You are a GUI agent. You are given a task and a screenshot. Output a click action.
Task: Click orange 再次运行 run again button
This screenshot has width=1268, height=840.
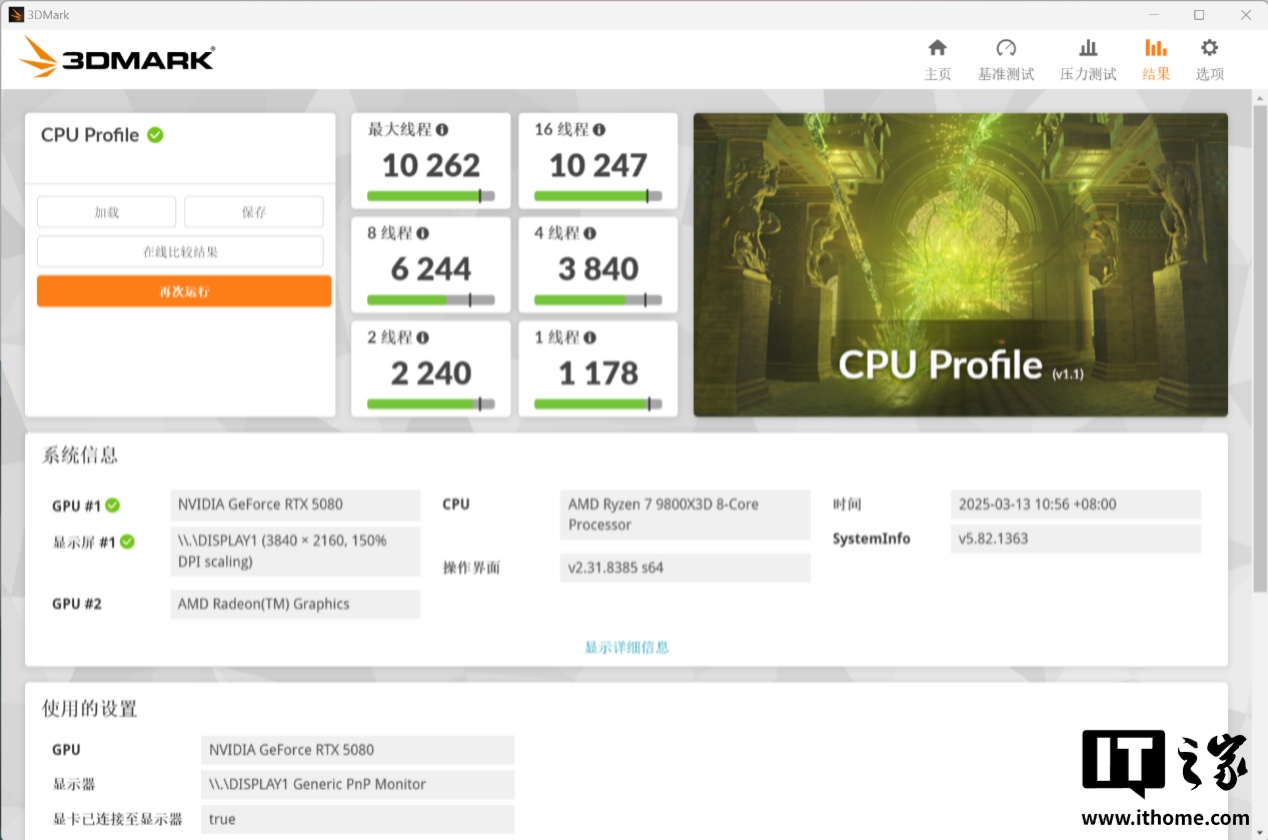pos(184,292)
